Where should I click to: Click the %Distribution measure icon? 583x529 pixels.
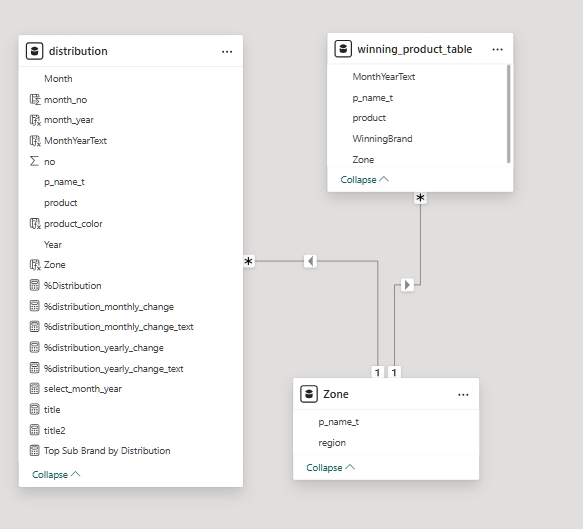(x=34, y=286)
